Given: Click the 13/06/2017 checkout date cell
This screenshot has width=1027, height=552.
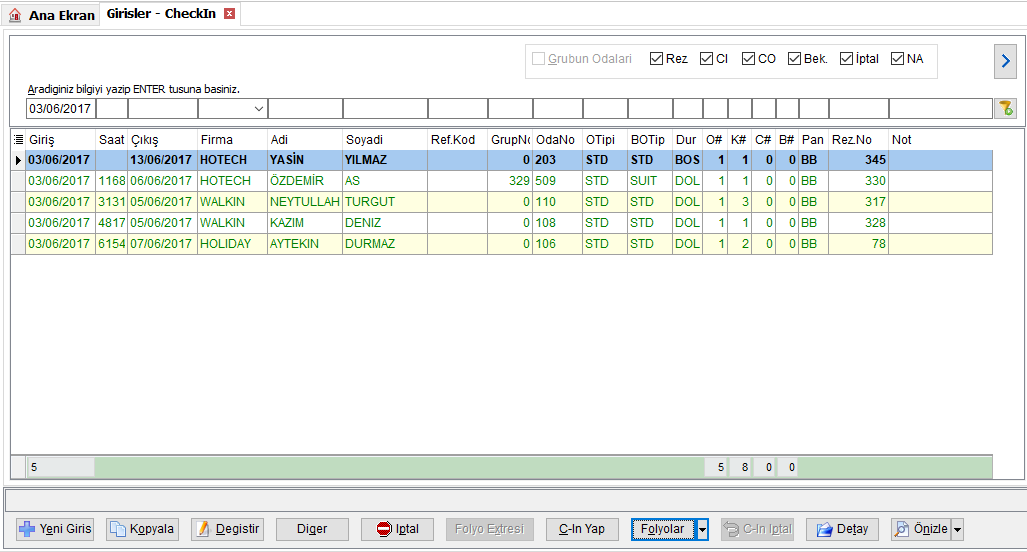Looking at the screenshot, I should click(x=162, y=160).
